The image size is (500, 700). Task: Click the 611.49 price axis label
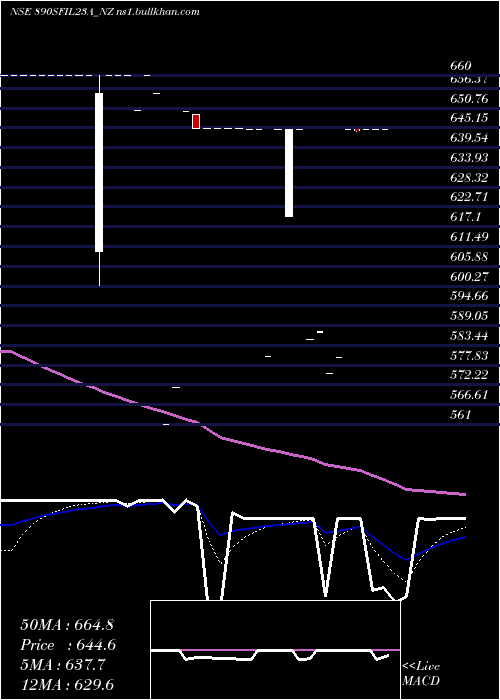point(469,237)
